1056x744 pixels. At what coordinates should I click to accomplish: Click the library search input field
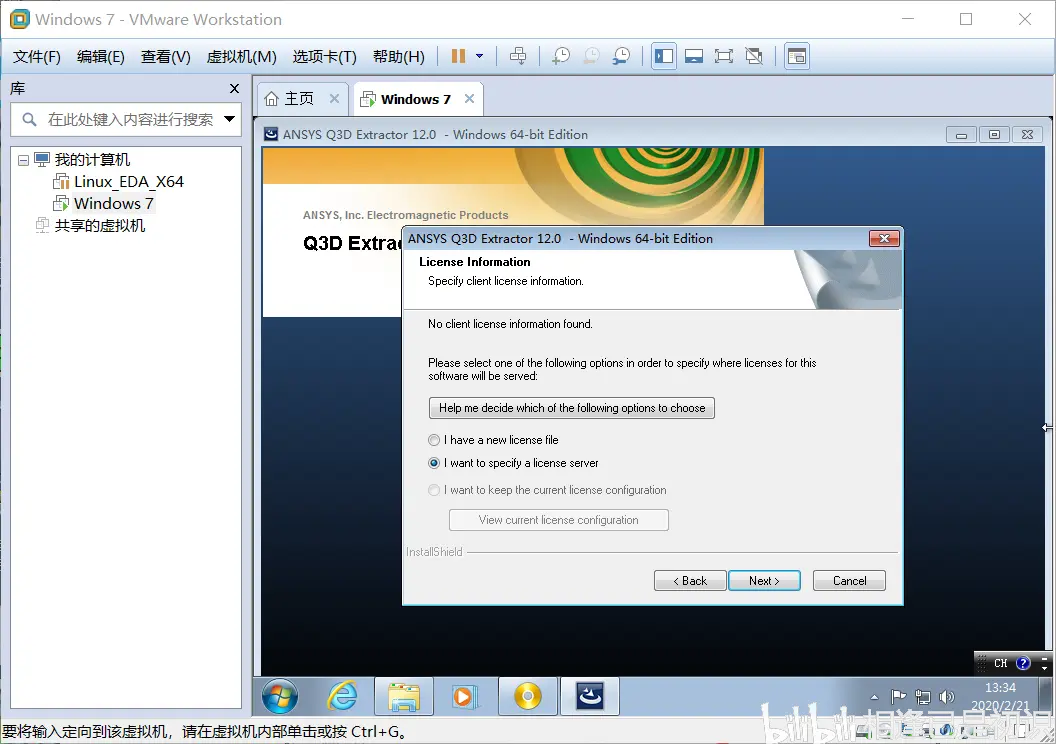point(130,119)
